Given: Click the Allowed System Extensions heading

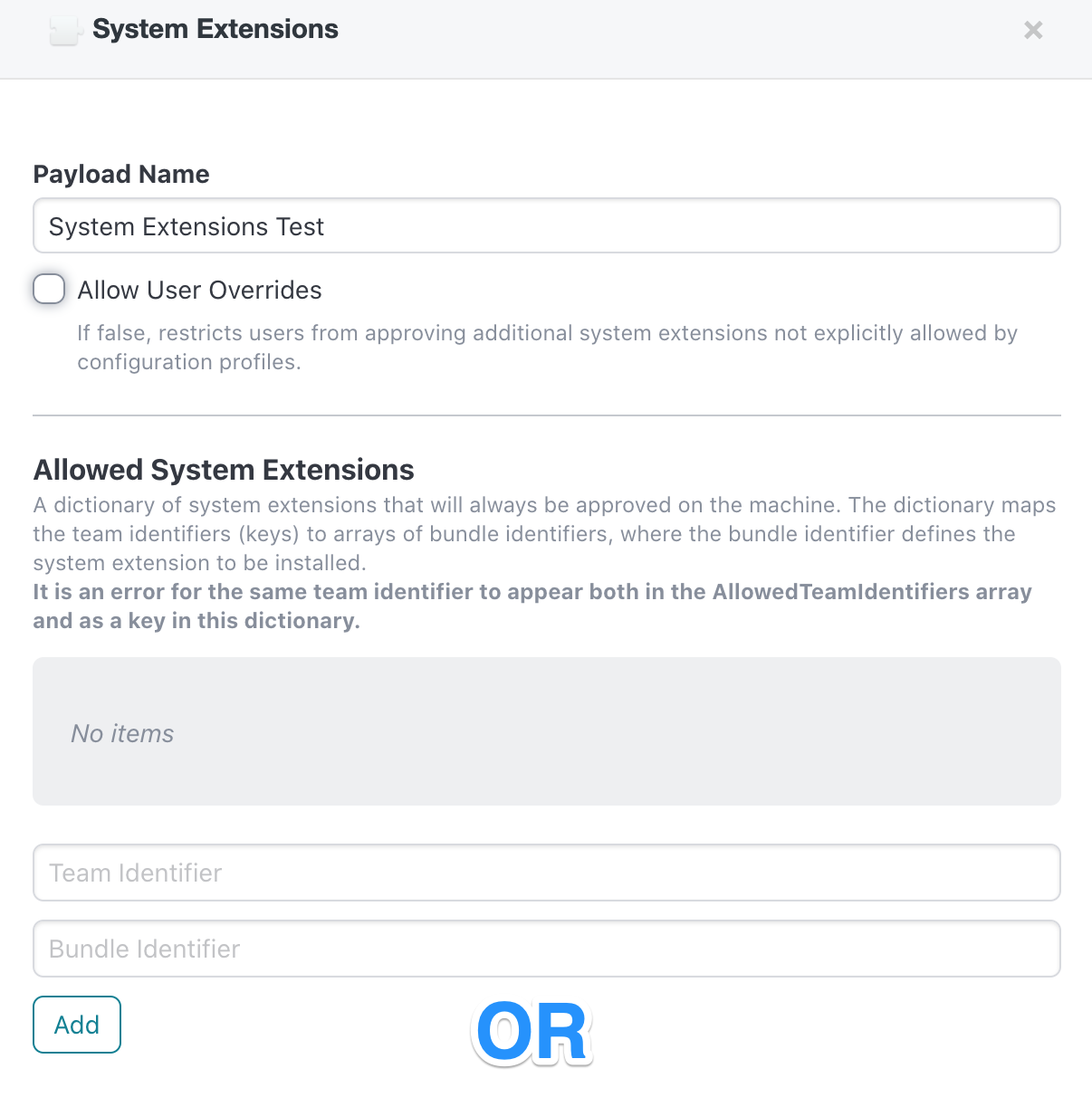Looking at the screenshot, I should pyautogui.click(x=224, y=470).
